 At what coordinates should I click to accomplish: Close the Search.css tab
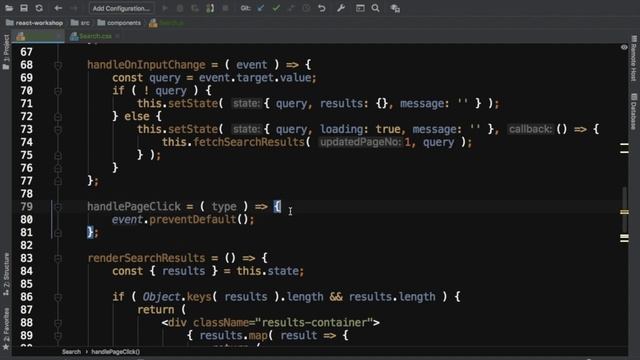click(x=118, y=36)
